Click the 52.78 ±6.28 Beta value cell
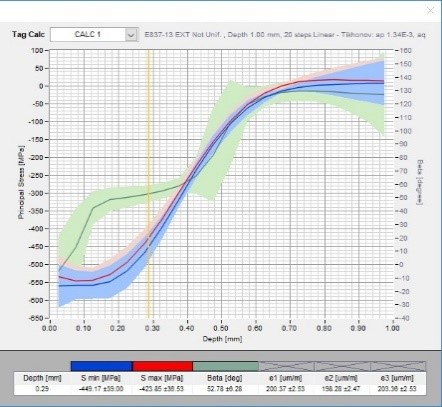 pos(225,389)
